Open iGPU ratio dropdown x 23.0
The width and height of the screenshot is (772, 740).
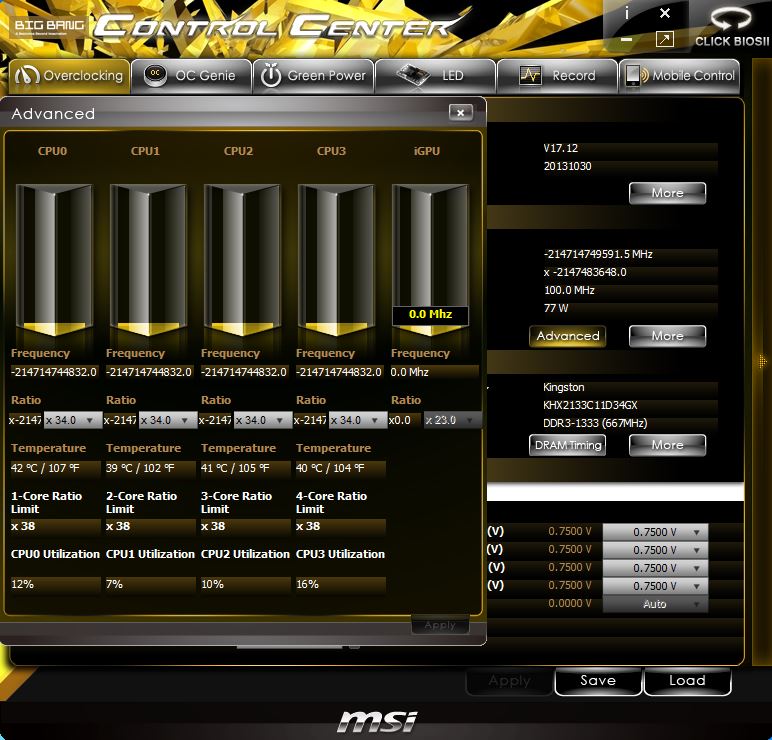[x=452, y=420]
